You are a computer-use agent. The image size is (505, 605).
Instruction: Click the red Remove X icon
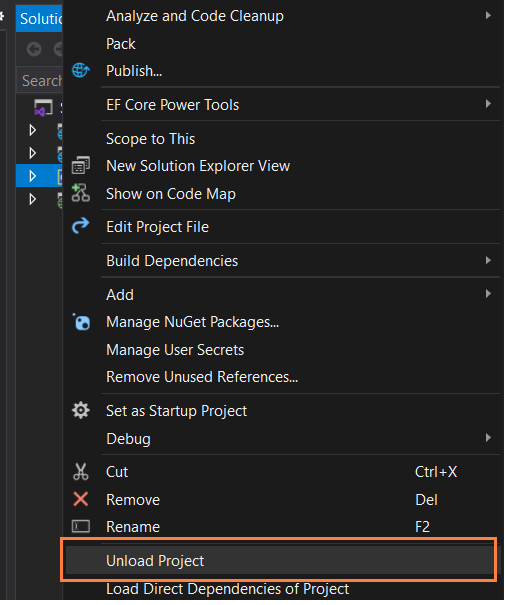81,499
